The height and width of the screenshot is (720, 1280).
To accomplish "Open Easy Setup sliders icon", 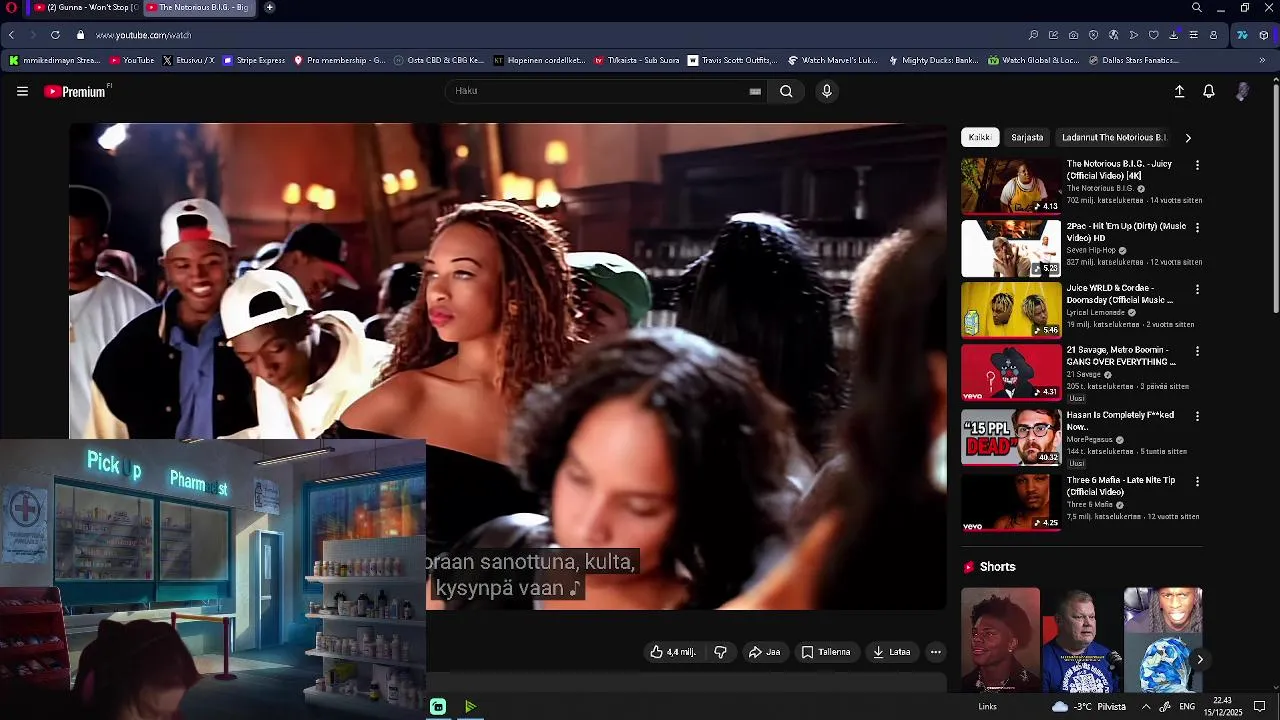I will [1193, 35].
